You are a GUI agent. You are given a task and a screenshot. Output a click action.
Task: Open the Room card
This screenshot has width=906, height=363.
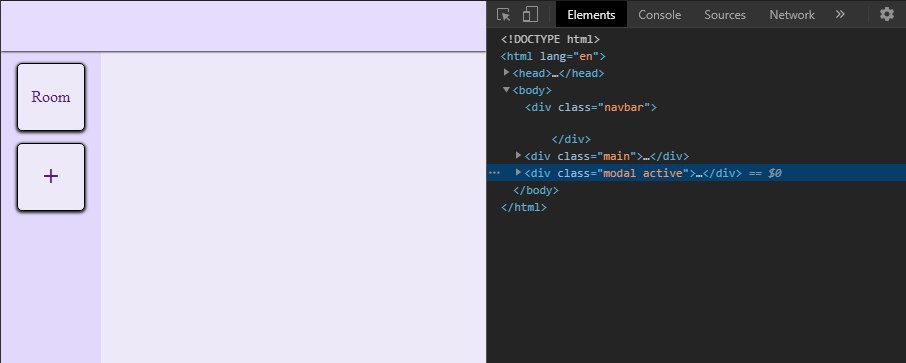point(51,97)
